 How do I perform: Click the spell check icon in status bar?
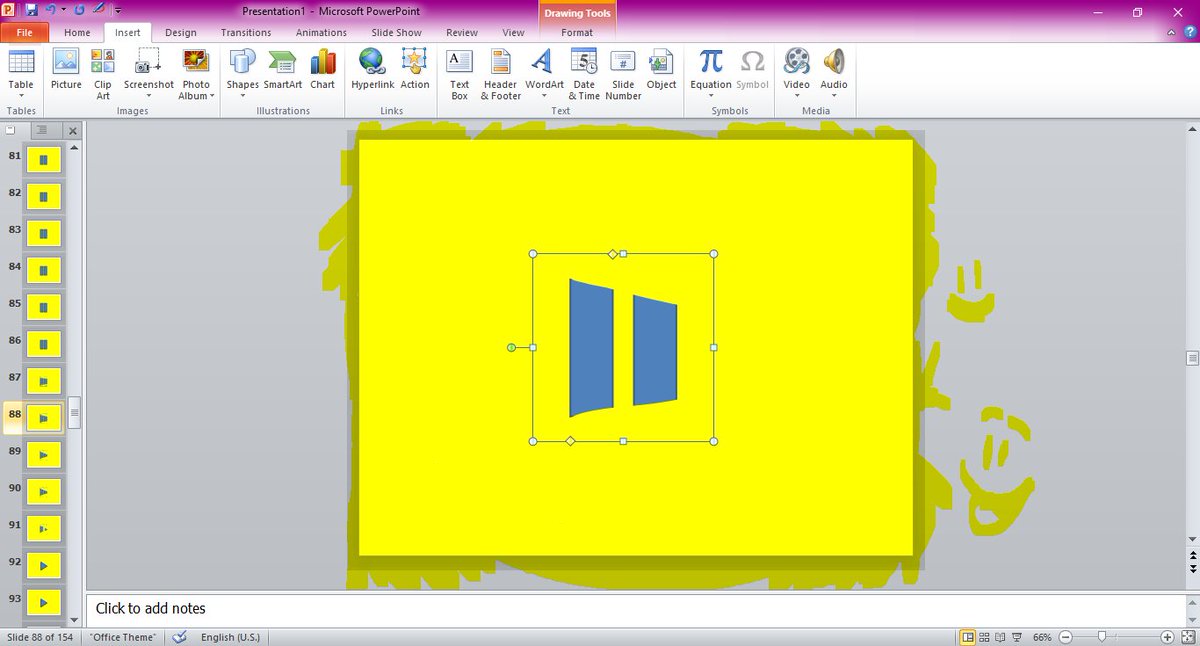[180, 637]
